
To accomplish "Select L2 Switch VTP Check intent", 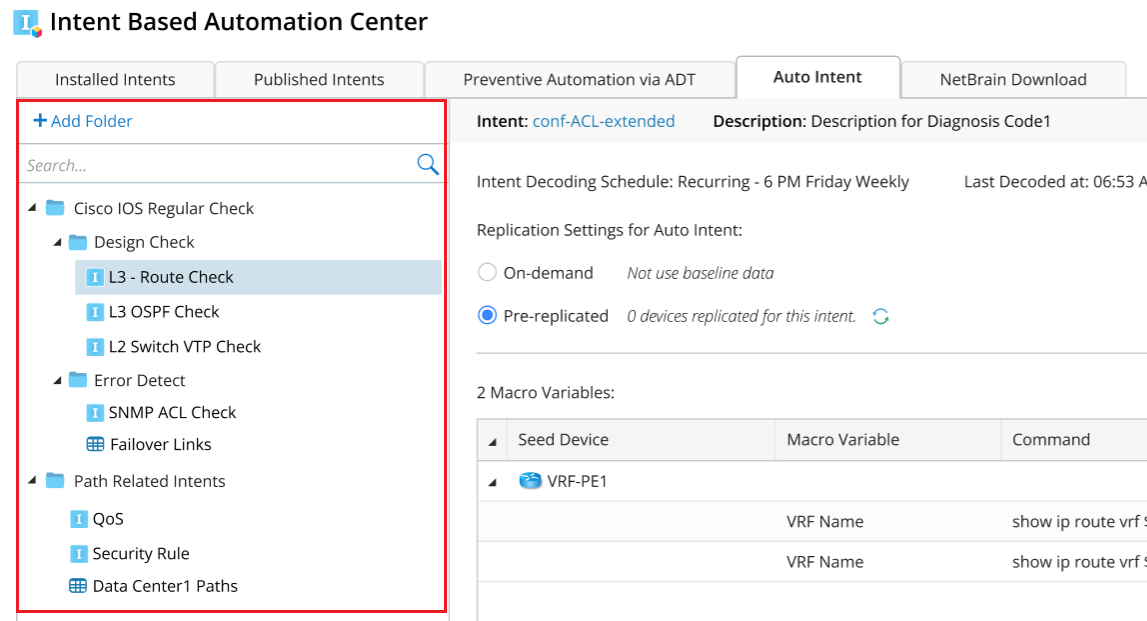I will coord(184,346).
